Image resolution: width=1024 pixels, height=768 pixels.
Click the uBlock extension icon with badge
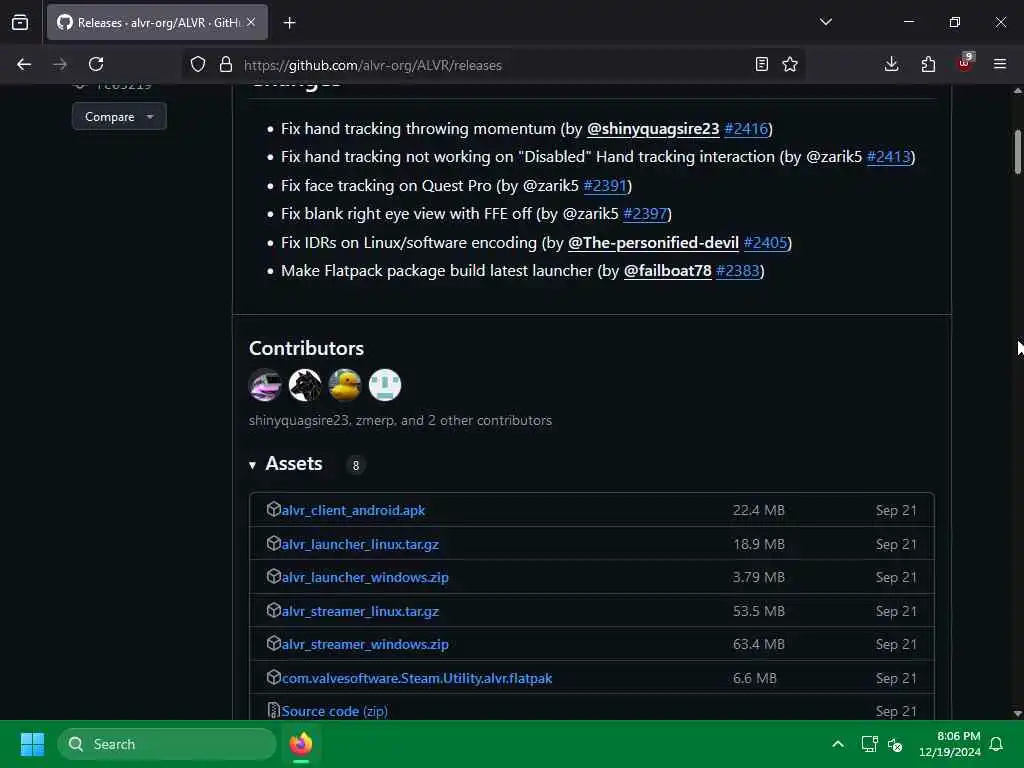point(965,63)
